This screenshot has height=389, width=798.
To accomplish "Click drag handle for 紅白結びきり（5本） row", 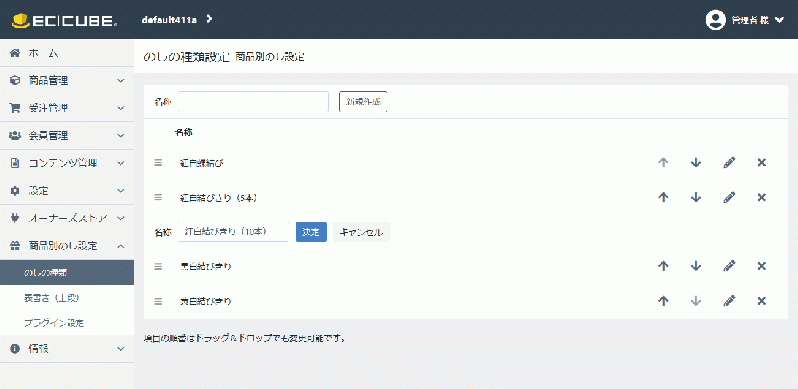I will click(x=158, y=197).
